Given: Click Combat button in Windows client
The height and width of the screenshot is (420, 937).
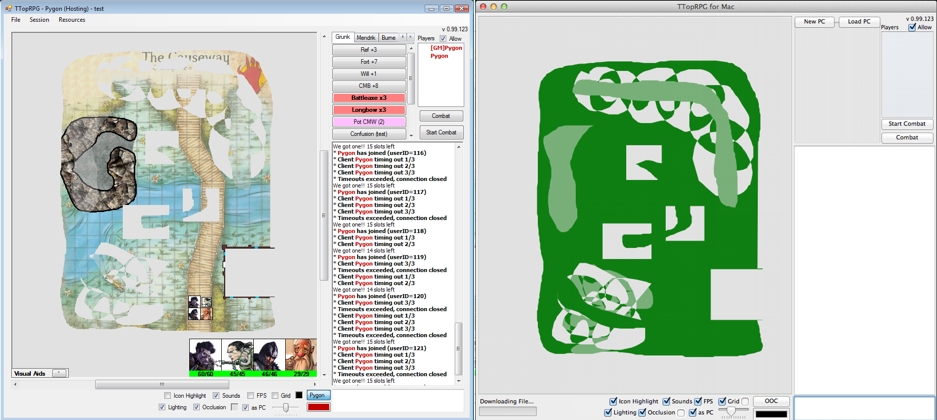Looking at the screenshot, I should tap(441, 116).
